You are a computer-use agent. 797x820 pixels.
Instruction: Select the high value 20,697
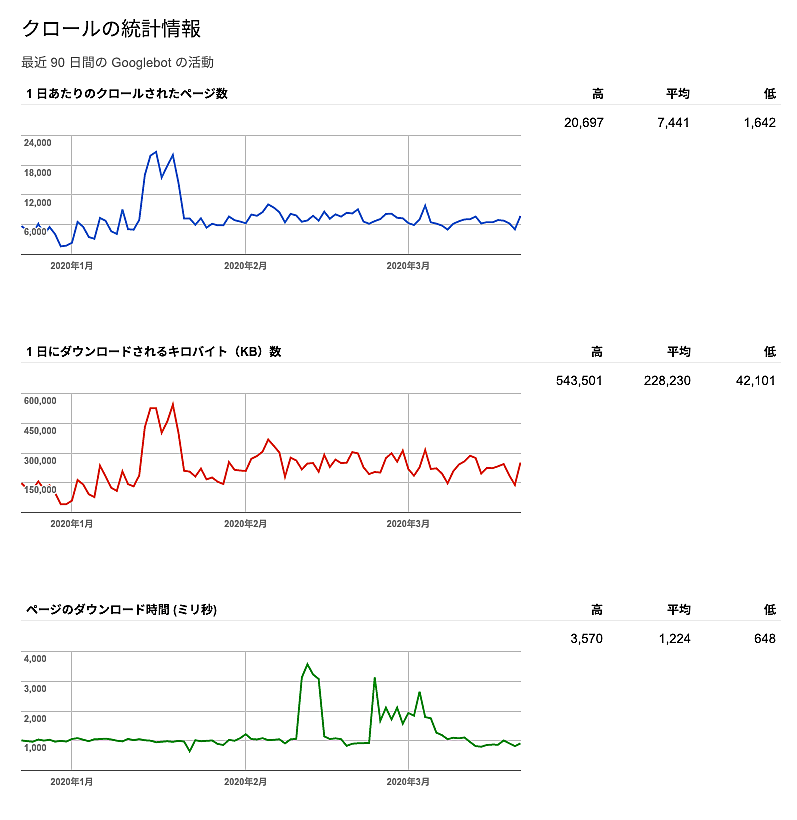584,123
